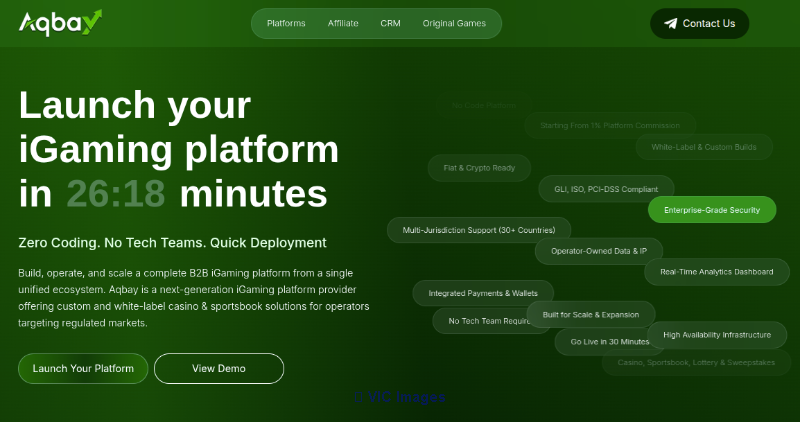Click the High Availability Infrastructure tag
Image resolution: width=800 pixels, height=422 pixels.
click(717, 335)
